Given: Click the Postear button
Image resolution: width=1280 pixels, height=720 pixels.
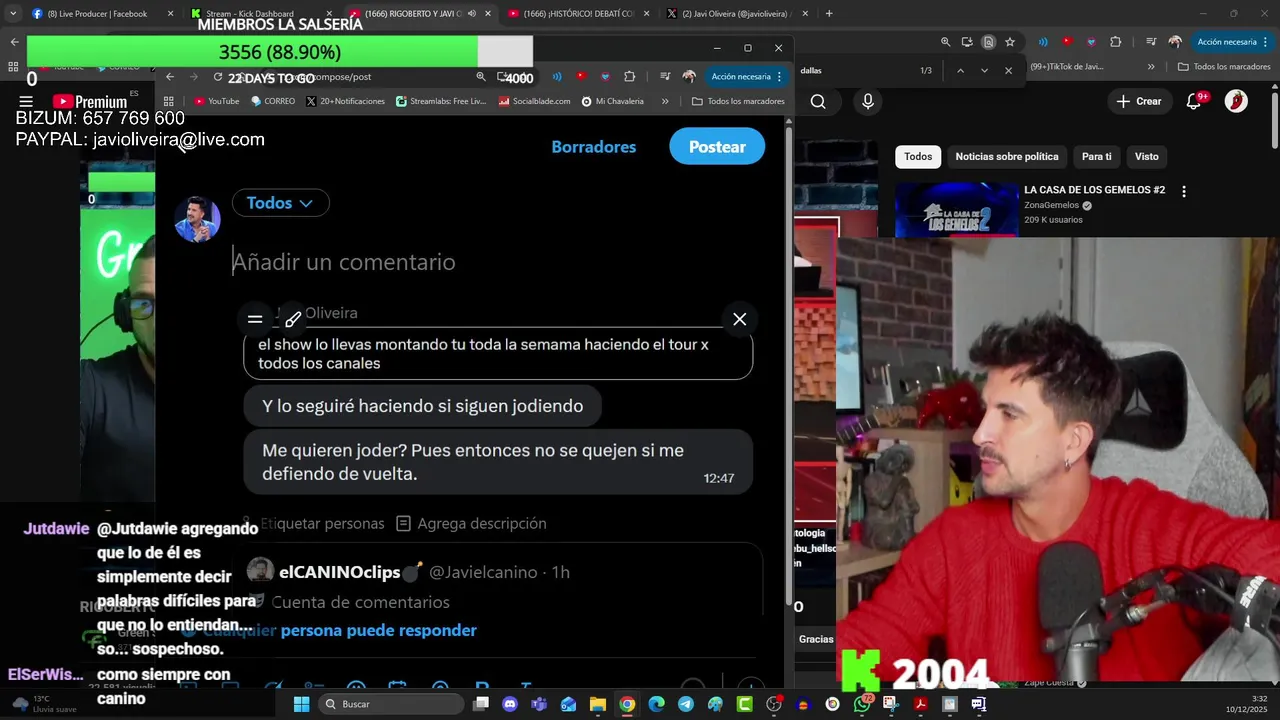Looking at the screenshot, I should click(717, 147).
